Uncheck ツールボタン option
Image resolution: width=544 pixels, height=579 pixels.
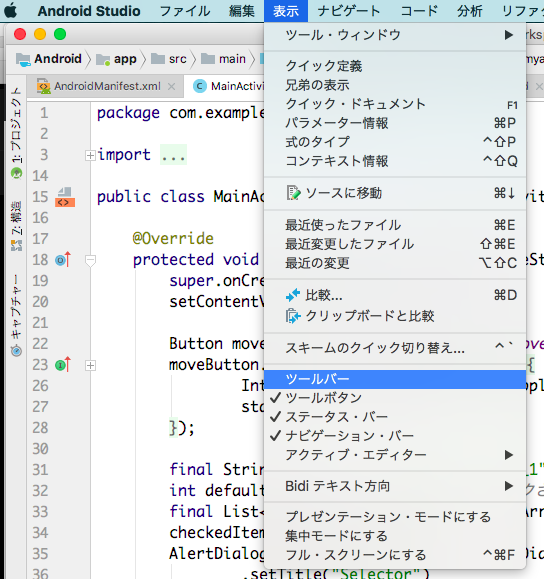click(x=395, y=398)
